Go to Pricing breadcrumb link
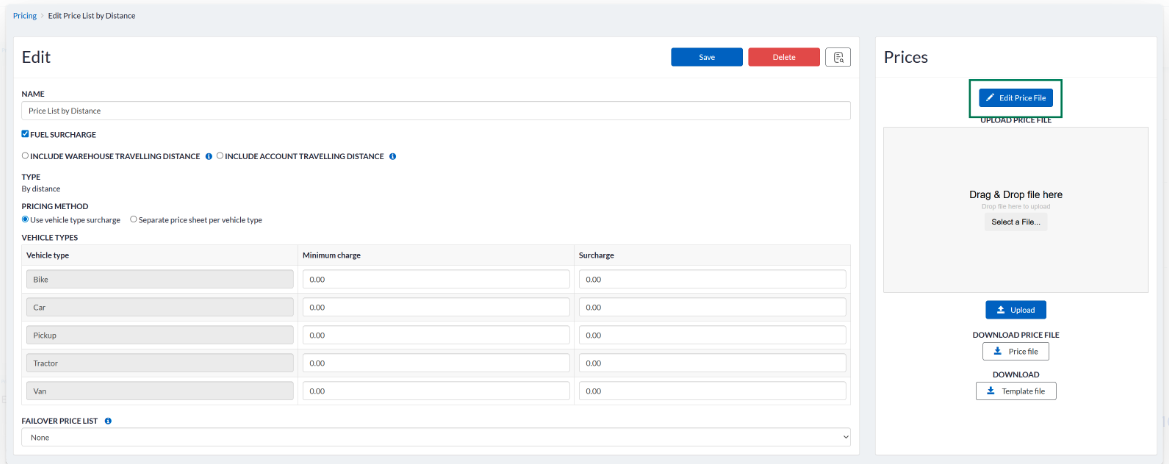1169x464 pixels. (x=25, y=15)
